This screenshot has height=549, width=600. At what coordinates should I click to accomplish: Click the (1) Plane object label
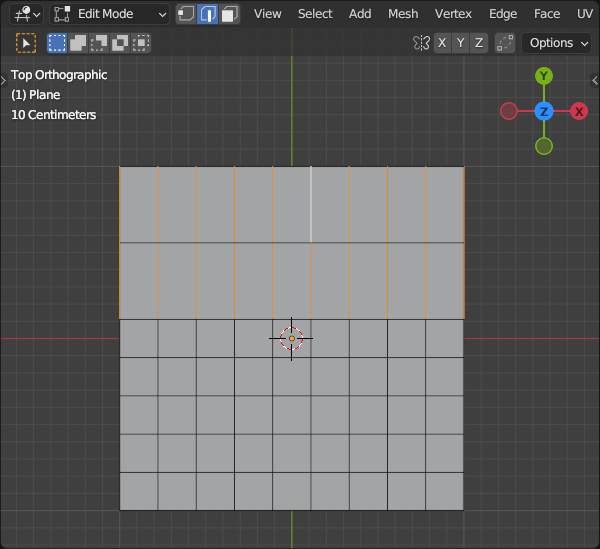click(x=36, y=95)
